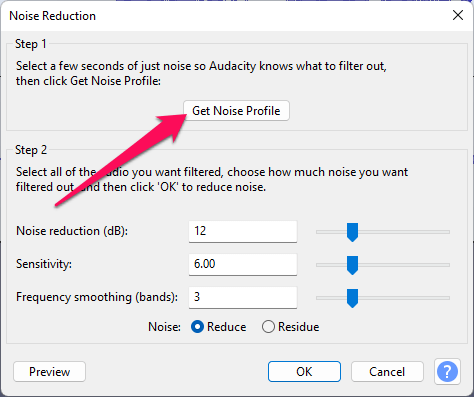Image resolution: width=474 pixels, height=397 pixels.
Task: Click the Get Noise Profile button
Action: (x=236, y=111)
